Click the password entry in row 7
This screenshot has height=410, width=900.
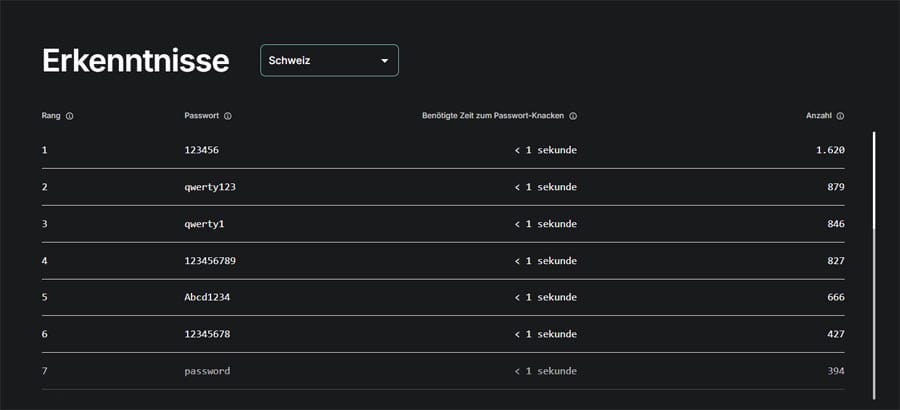pos(207,371)
